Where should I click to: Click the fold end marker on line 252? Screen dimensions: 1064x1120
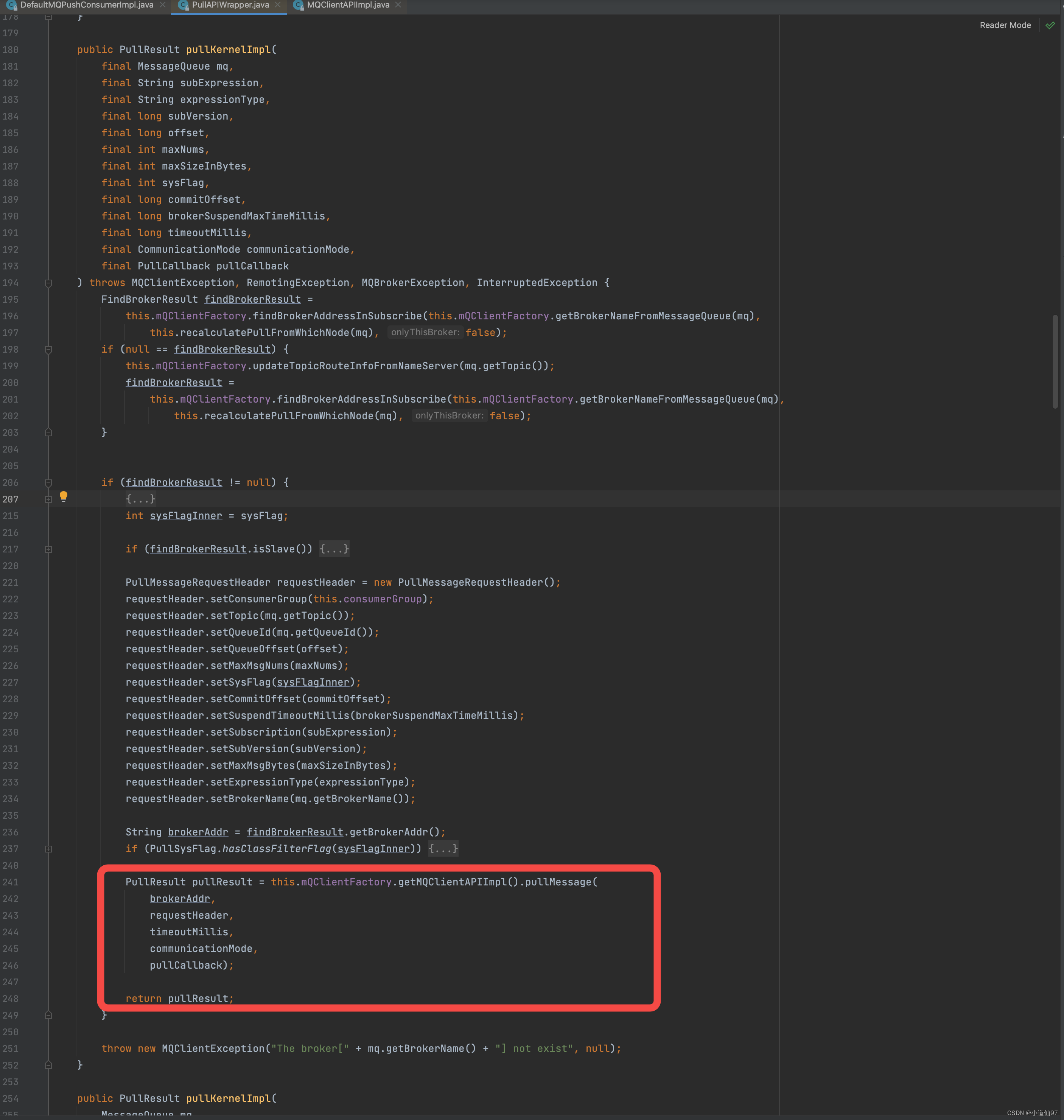pyautogui.click(x=48, y=1065)
